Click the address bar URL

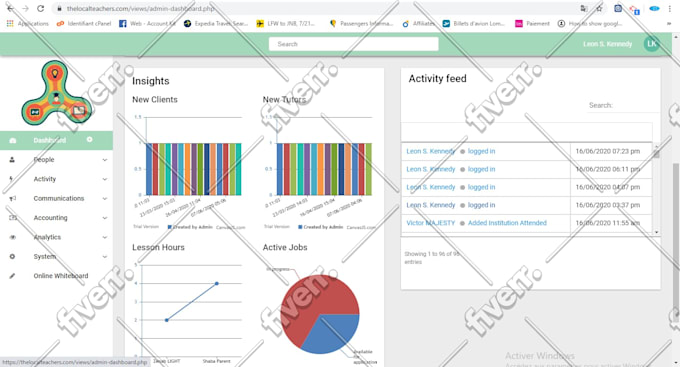tap(141, 8)
